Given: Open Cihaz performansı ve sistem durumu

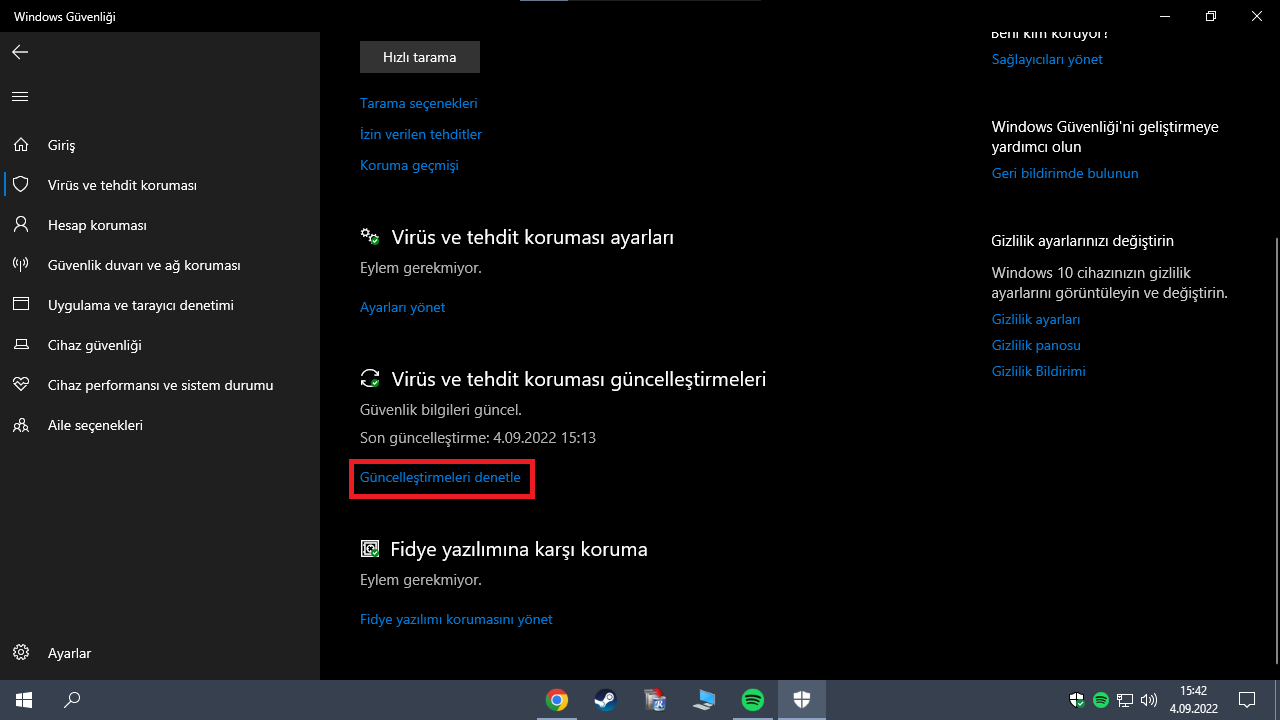Looking at the screenshot, I should pyautogui.click(x=160, y=385).
